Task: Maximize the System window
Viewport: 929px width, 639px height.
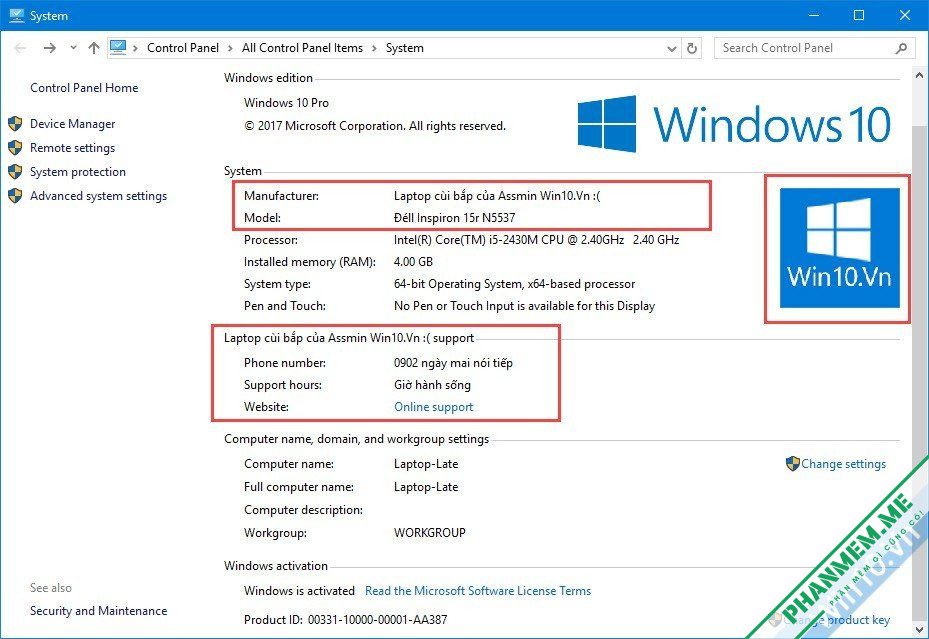Action: (858, 15)
